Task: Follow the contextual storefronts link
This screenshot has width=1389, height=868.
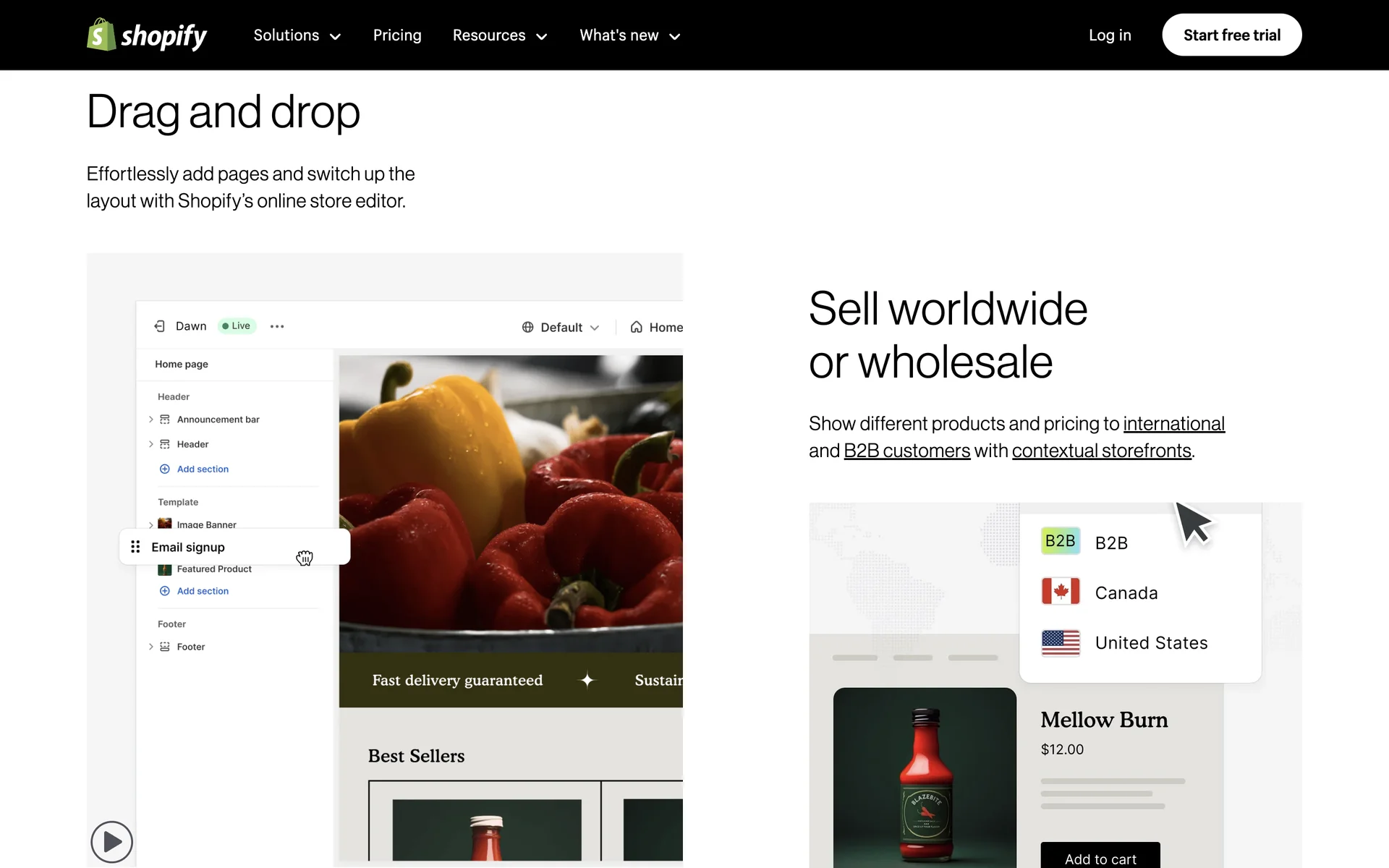Action: [1101, 451]
